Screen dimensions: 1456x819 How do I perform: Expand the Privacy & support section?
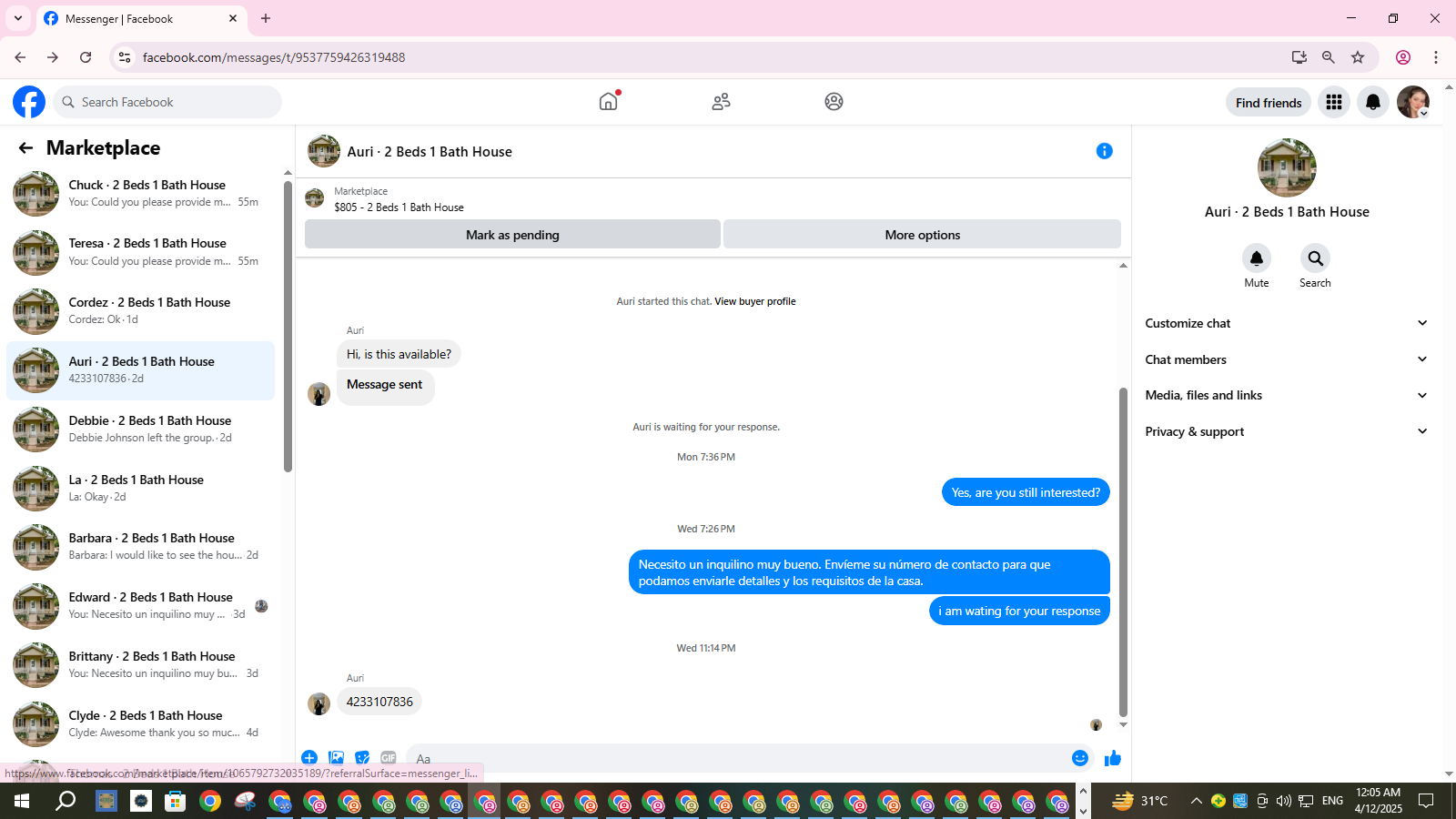[x=1287, y=431]
